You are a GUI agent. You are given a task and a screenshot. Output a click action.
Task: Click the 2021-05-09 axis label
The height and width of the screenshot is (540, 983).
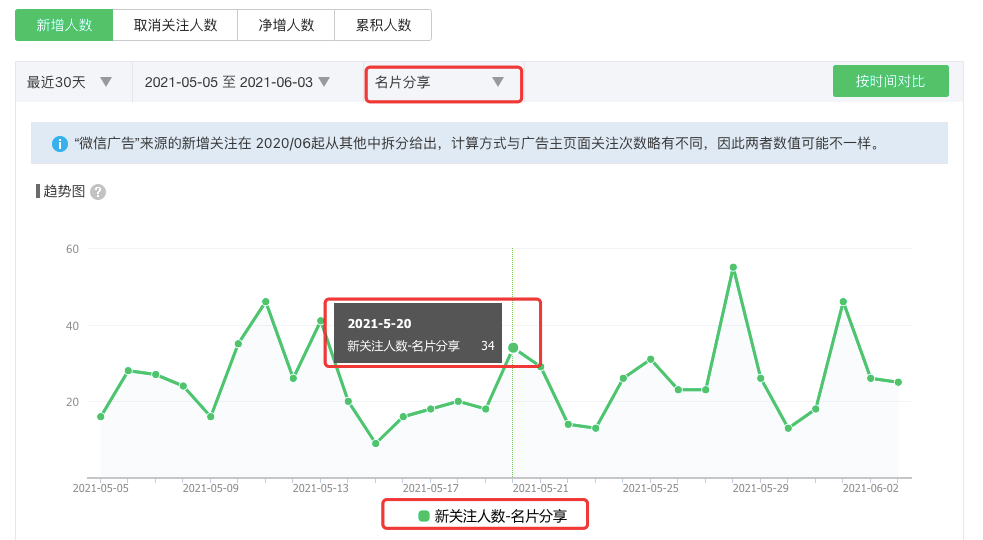point(211,488)
